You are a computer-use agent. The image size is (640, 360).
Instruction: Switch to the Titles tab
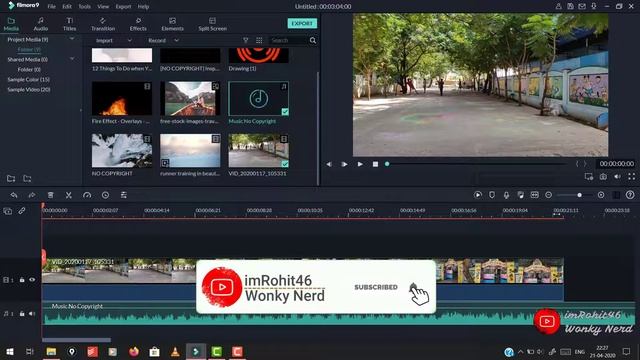(x=69, y=24)
